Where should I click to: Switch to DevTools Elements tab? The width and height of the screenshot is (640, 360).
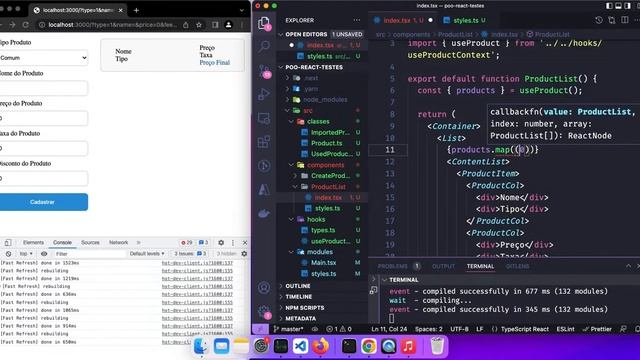click(x=33, y=242)
